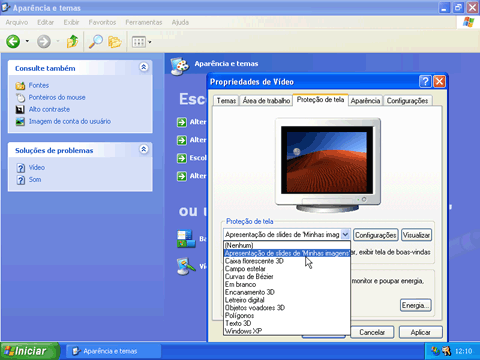Switch to the Aparência tab
480x360 pixels.
point(365,101)
